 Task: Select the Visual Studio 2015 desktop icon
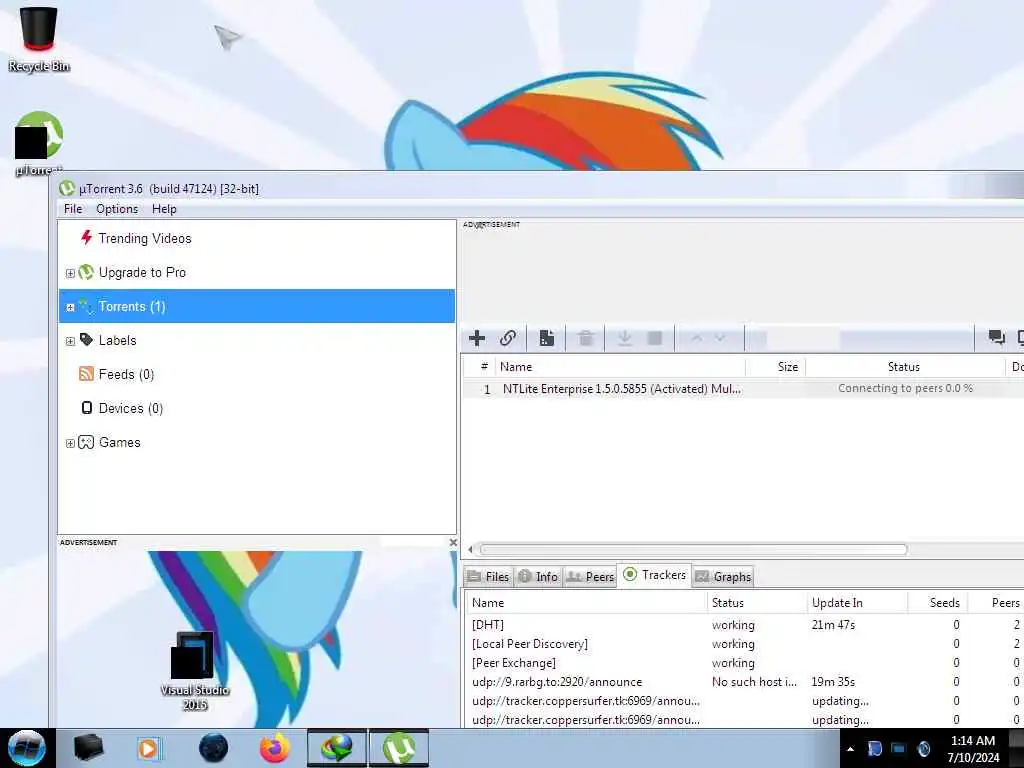point(194,671)
